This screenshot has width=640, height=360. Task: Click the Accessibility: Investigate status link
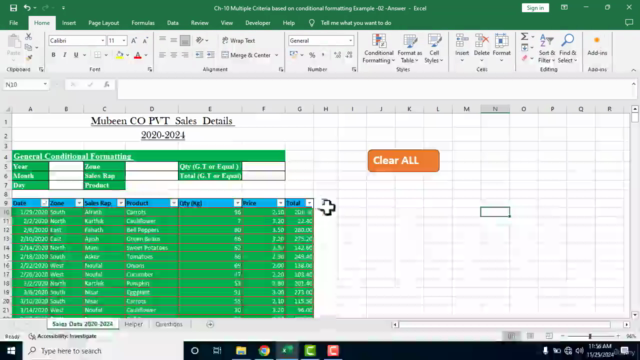pyautogui.click(x=63, y=336)
